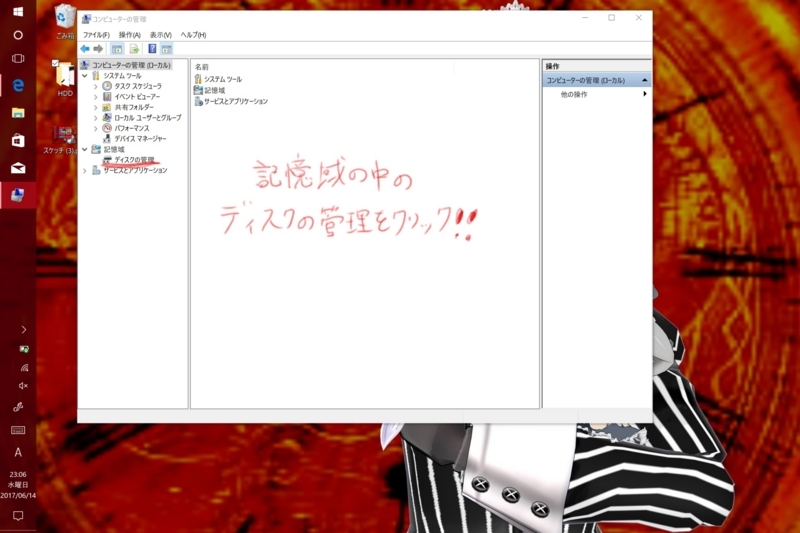The image size is (800, 533).
Task: Click ディスクの管理 in the tree
Action: tap(134, 160)
